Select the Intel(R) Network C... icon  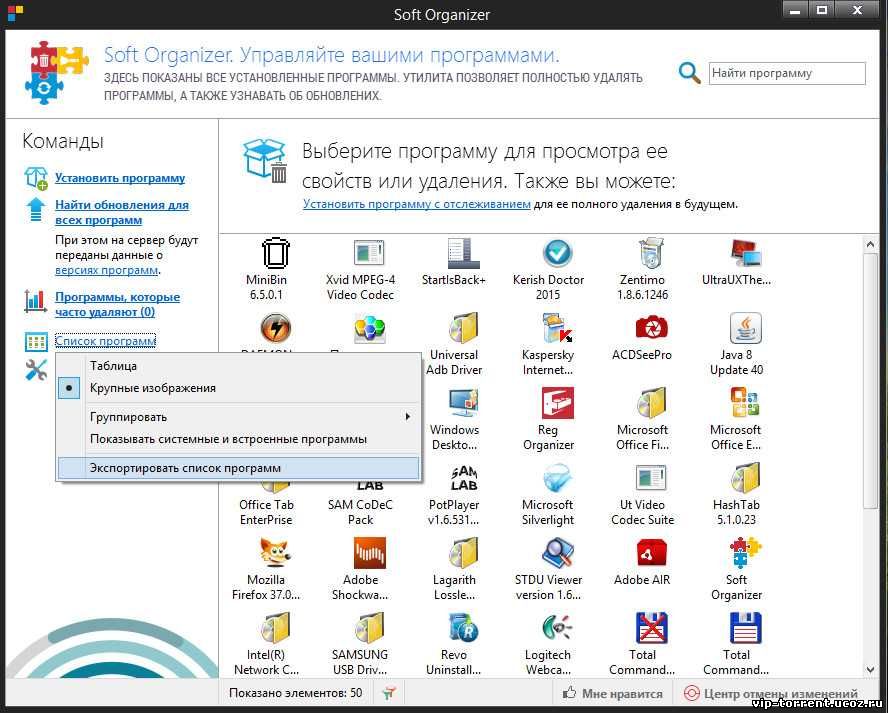(x=276, y=628)
